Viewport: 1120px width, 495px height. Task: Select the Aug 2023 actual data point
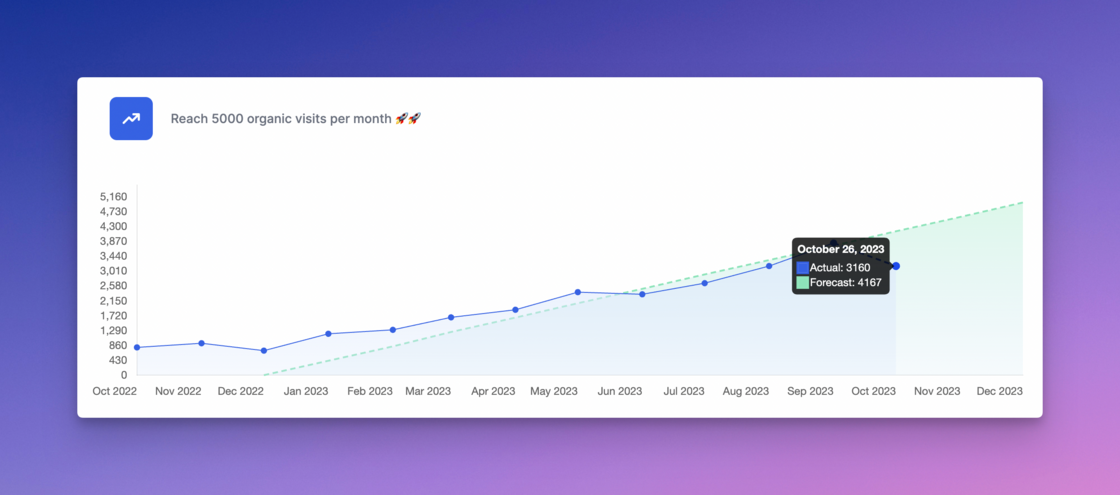pyautogui.click(x=769, y=266)
